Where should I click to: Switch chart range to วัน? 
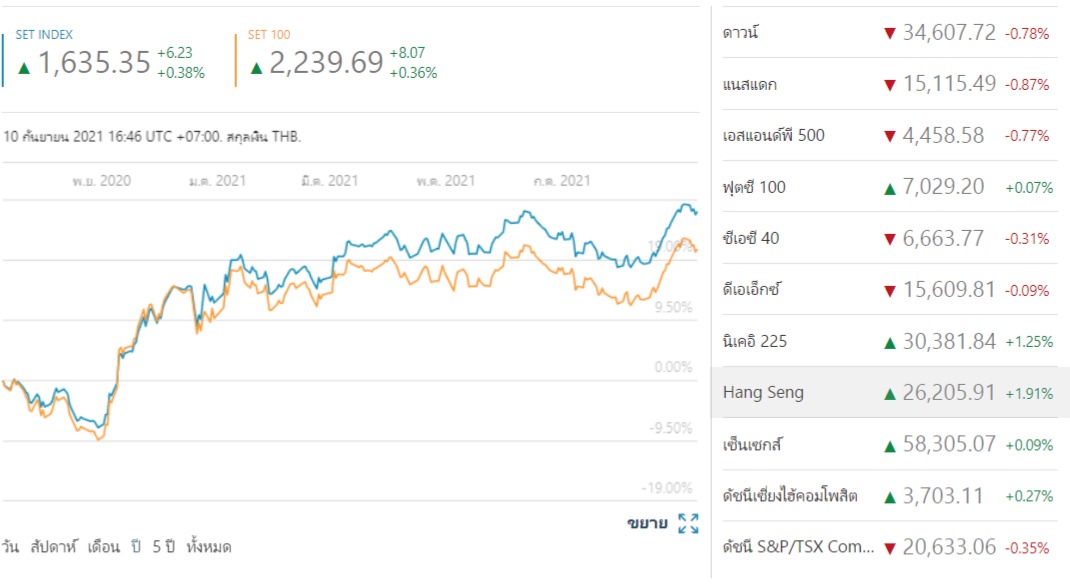point(10,547)
